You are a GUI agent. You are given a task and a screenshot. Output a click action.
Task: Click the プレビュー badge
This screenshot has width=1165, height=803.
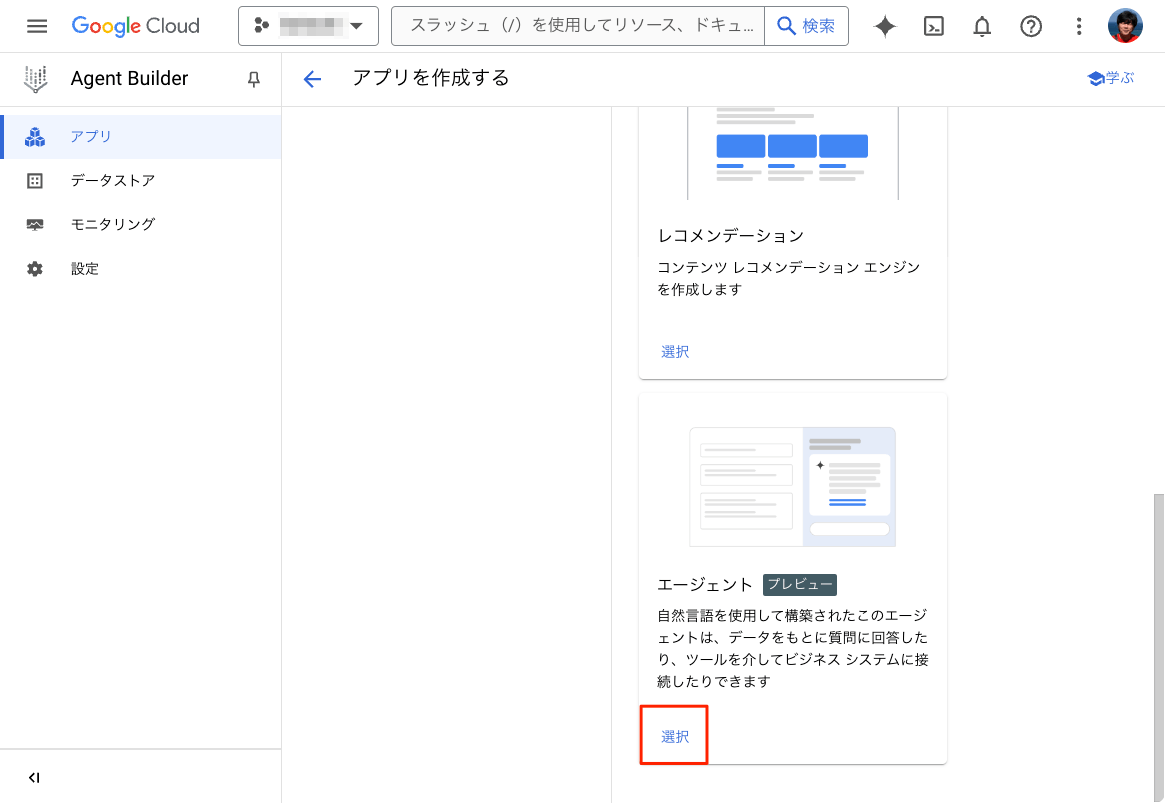(x=799, y=585)
